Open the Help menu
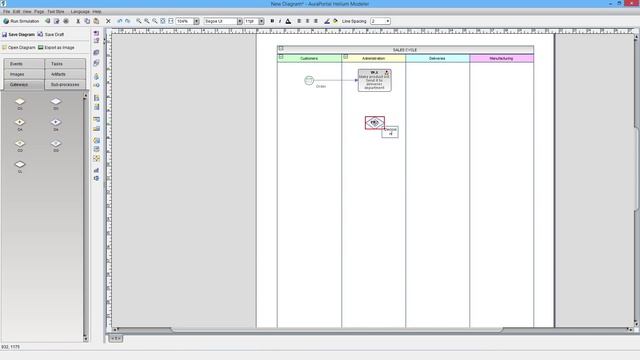The height and width of the screenshot is (360, 640). click(97, 12)
